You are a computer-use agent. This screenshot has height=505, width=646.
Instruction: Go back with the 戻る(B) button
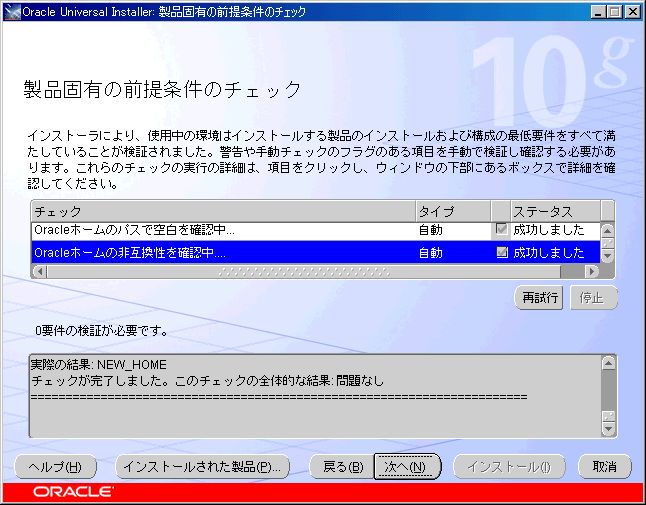(x=342, y=466)
